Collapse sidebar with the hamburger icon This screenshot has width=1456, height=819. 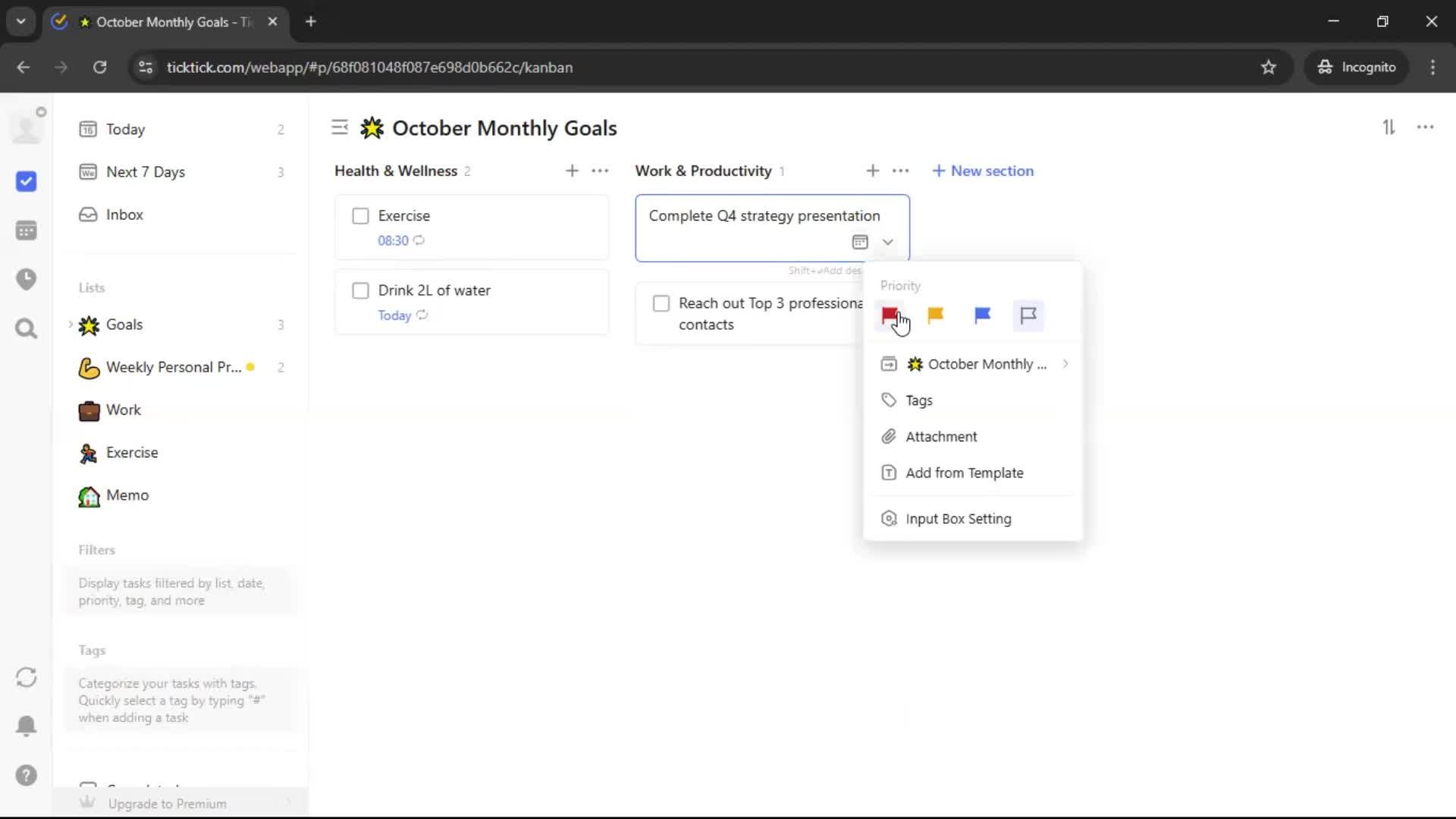coord(340,127)
